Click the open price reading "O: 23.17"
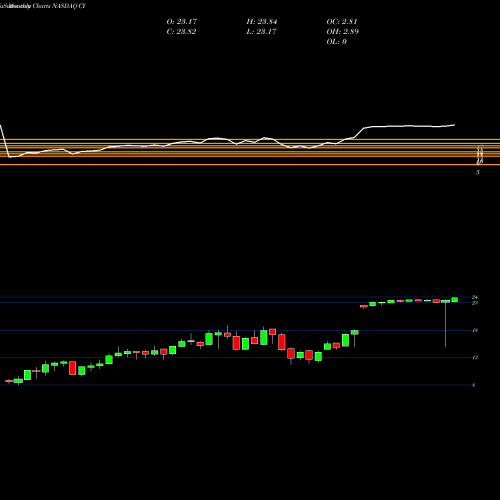Screen dimensions: 500x500 tap(182, 22)
